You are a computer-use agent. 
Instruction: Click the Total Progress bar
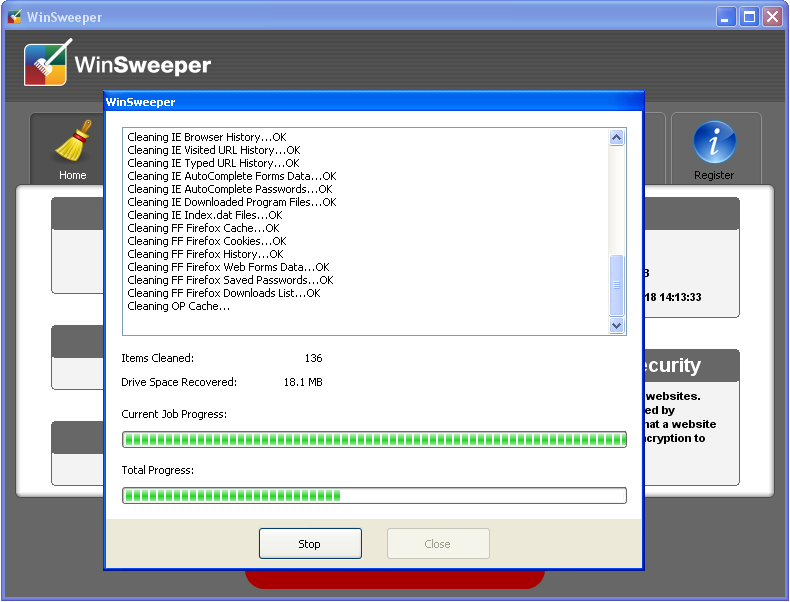374,495
